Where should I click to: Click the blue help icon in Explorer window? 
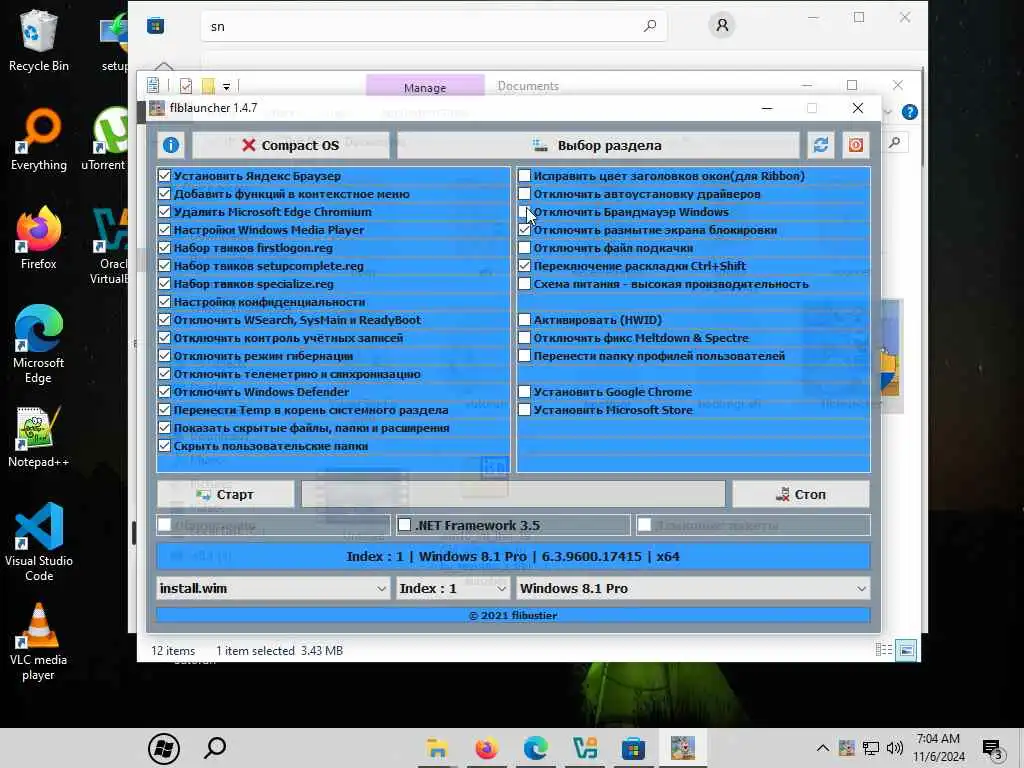coord(910,112)
